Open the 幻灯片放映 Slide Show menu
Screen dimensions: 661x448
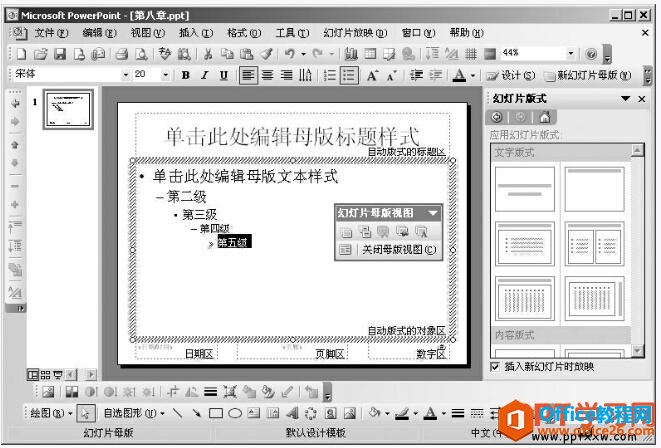pos(355,33)
